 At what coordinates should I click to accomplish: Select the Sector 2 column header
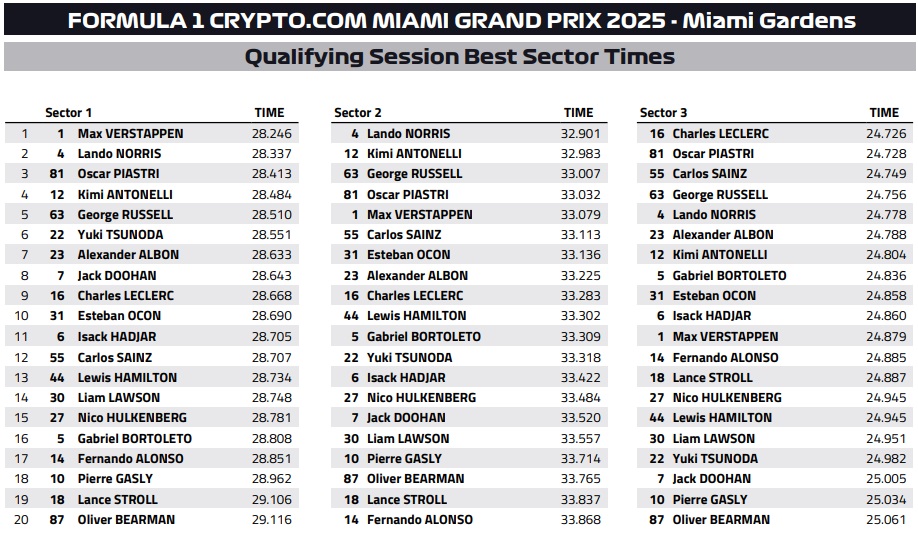[358, 113]
